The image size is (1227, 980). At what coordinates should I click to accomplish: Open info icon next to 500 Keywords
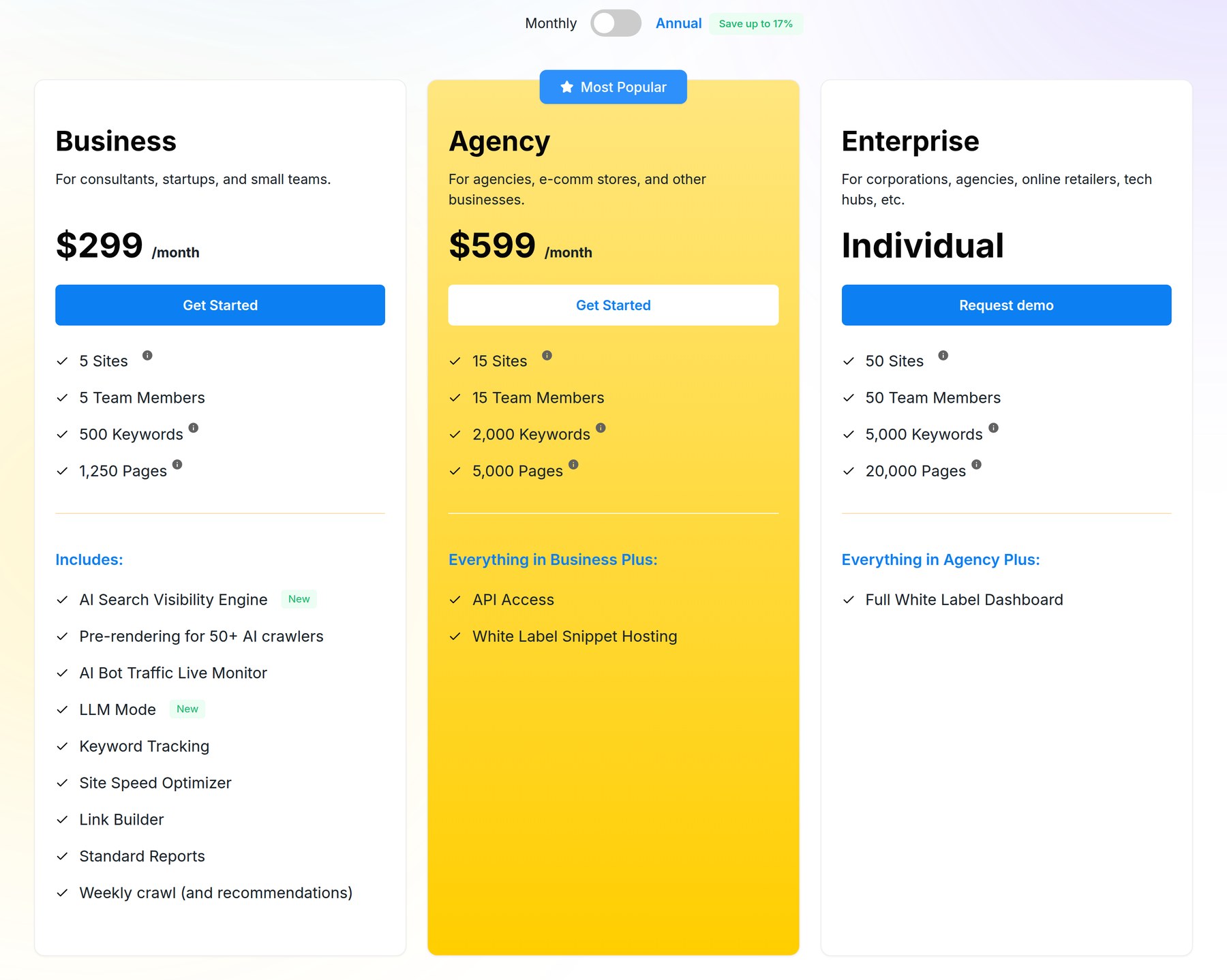[x=194, y=428]
